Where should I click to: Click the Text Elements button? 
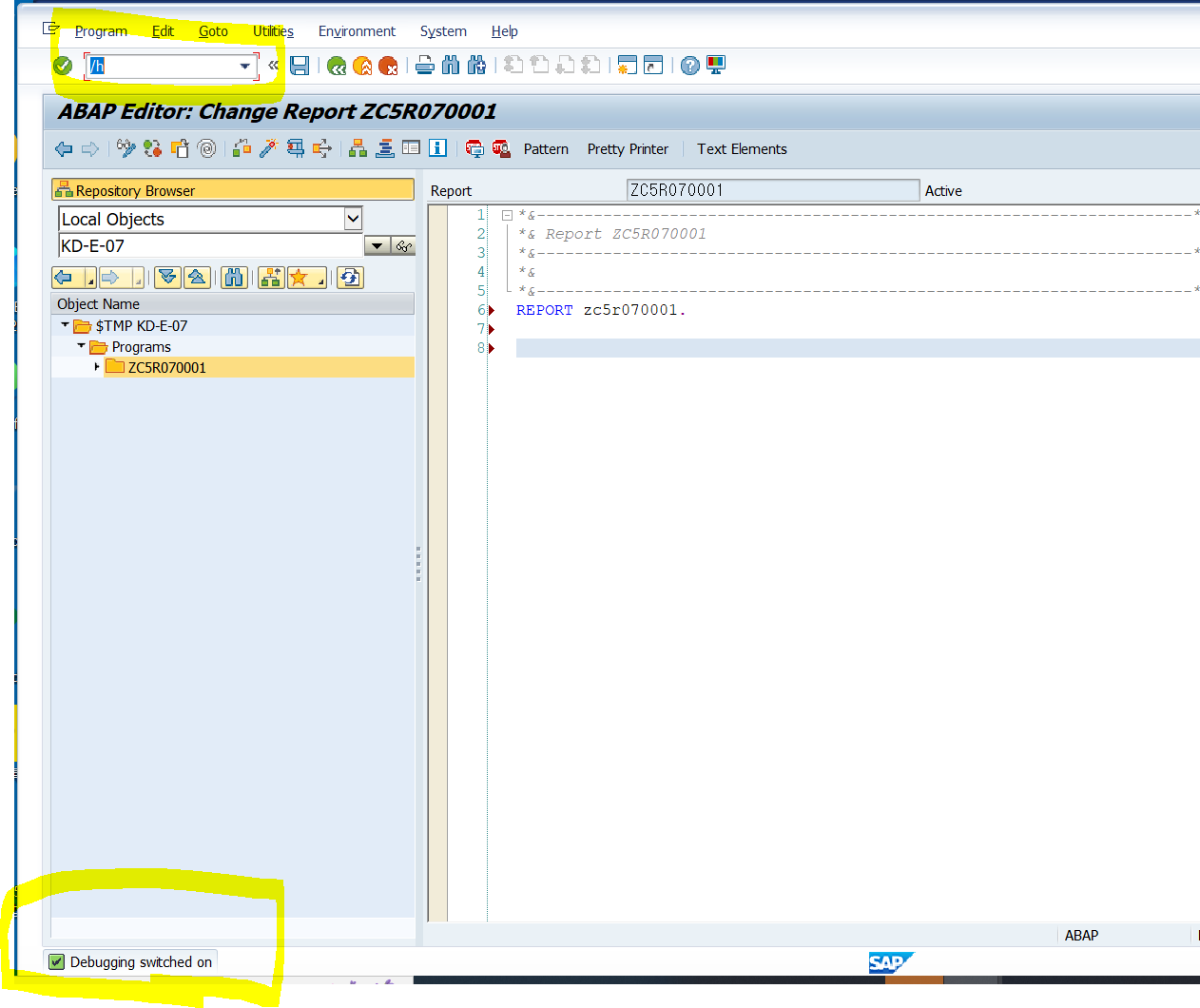[x=742, y=149]
